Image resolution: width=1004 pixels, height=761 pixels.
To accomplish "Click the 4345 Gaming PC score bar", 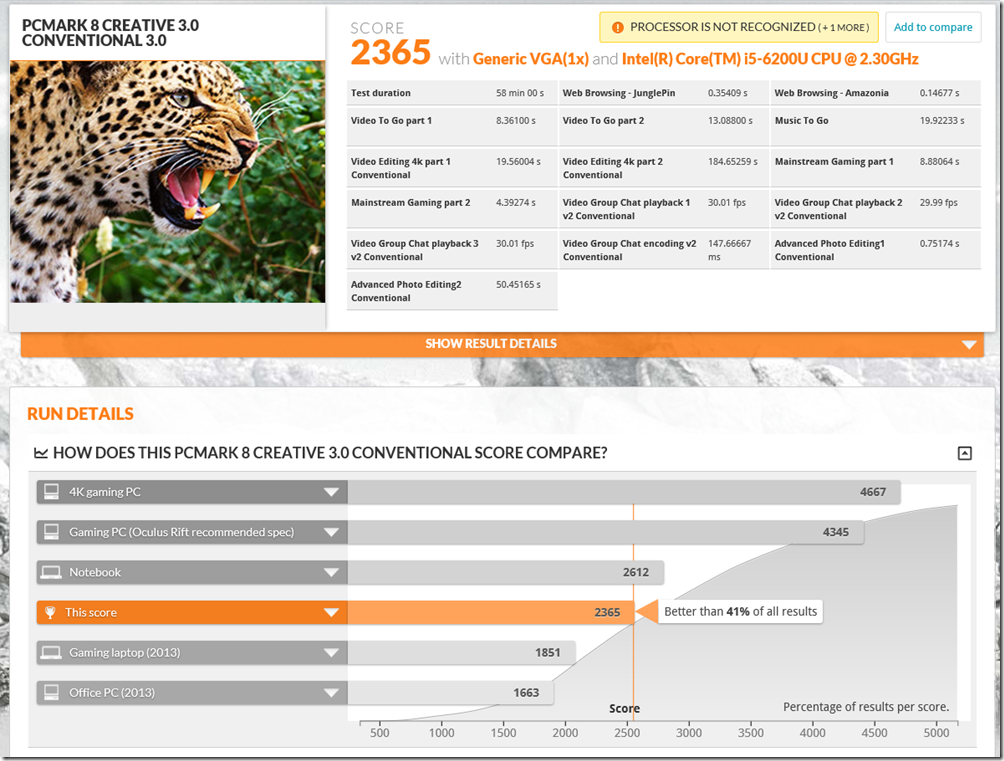I will pyautogui.click(x=606, y=532).
